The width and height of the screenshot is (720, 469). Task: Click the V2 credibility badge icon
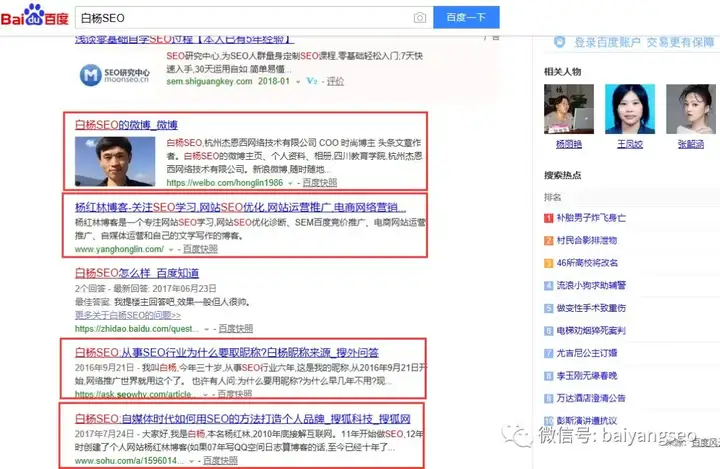click(x=312, y=81)
